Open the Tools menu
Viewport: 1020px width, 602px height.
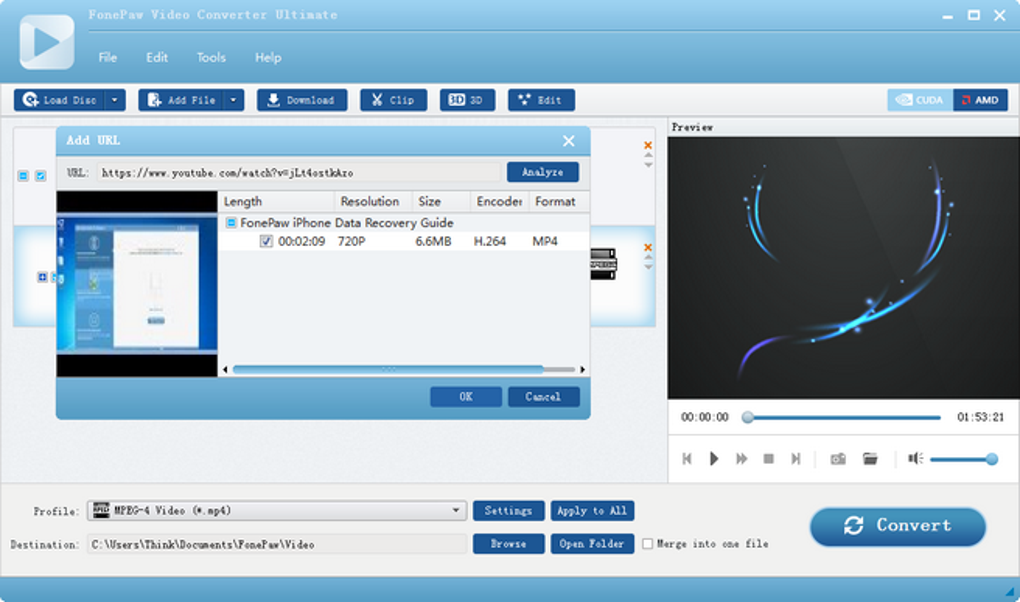(x=211, y=57)
